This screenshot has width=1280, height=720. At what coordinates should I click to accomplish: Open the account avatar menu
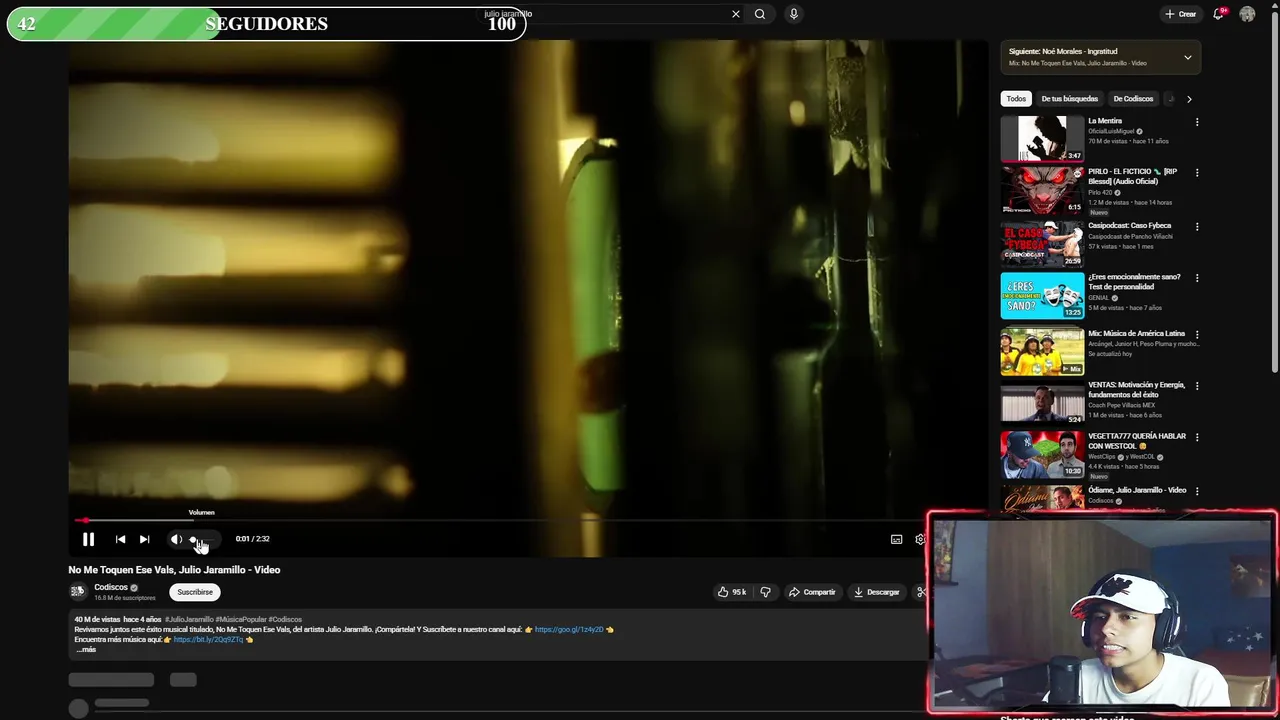point(1247,14)
